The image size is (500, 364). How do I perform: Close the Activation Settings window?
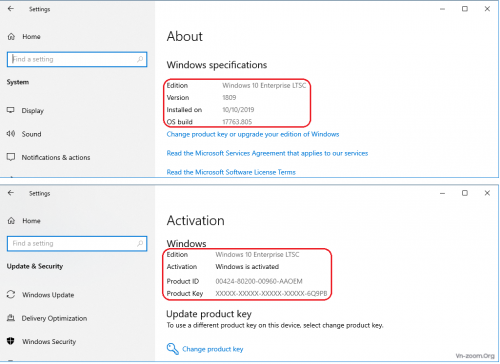(487, 193)
